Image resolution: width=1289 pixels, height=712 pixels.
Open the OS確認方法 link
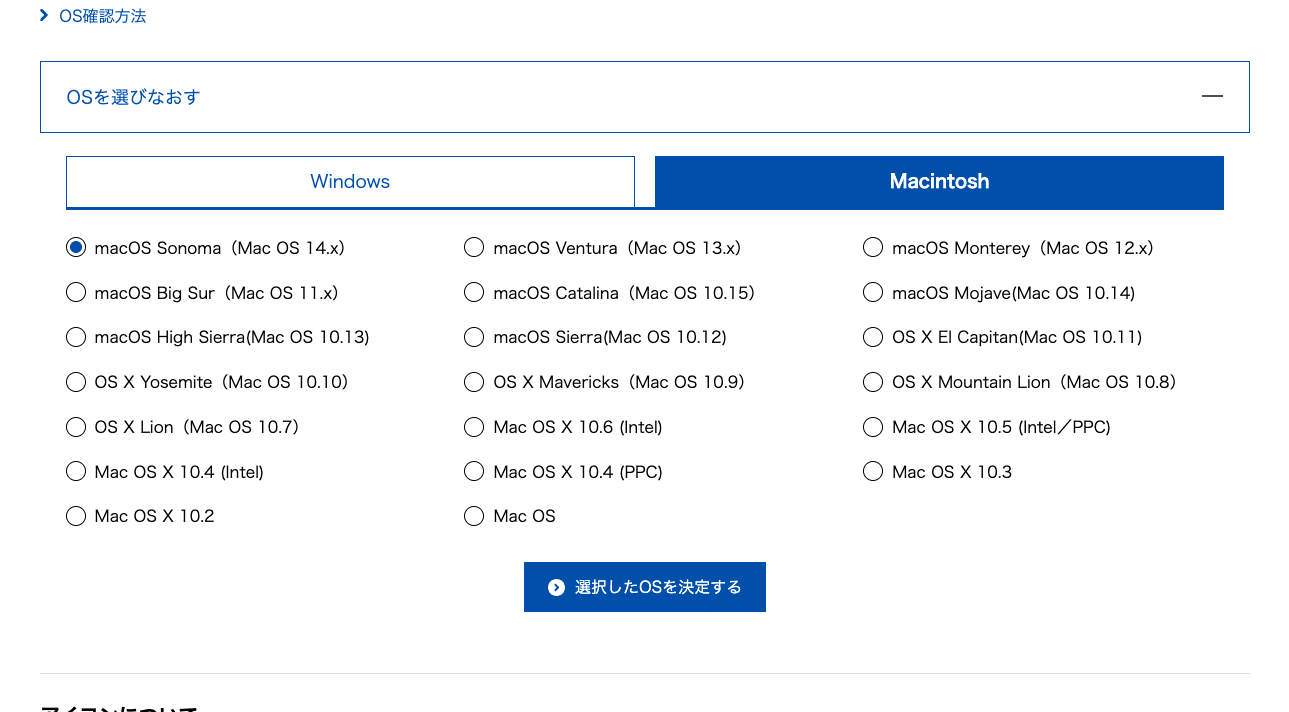point(93,16)
